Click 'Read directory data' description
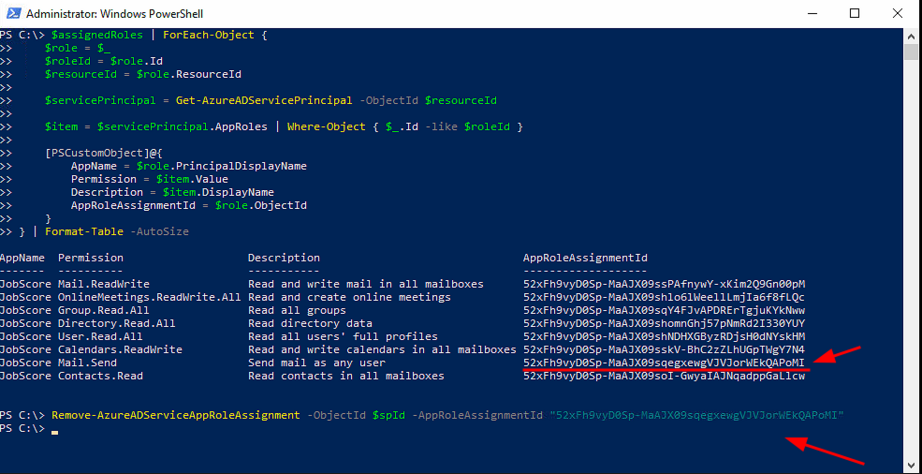The width and height of the screenshot is (922, 474). click(310, 323)
